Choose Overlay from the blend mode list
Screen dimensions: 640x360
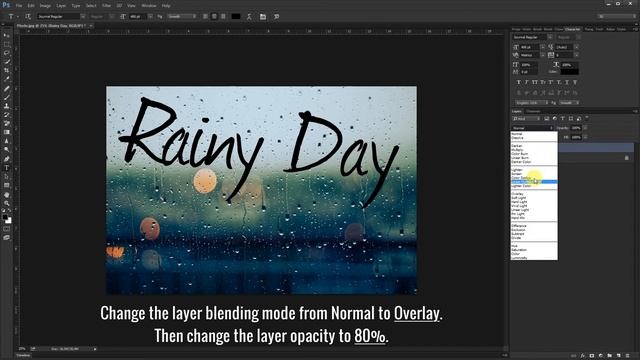pyautogui.click(x=518, y=194)
